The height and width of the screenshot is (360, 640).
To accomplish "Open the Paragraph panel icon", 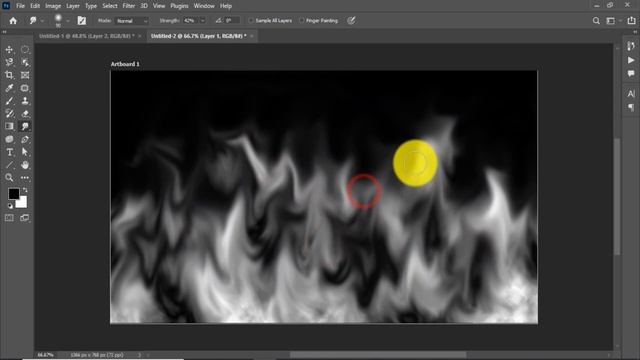I will coord(631,107).
